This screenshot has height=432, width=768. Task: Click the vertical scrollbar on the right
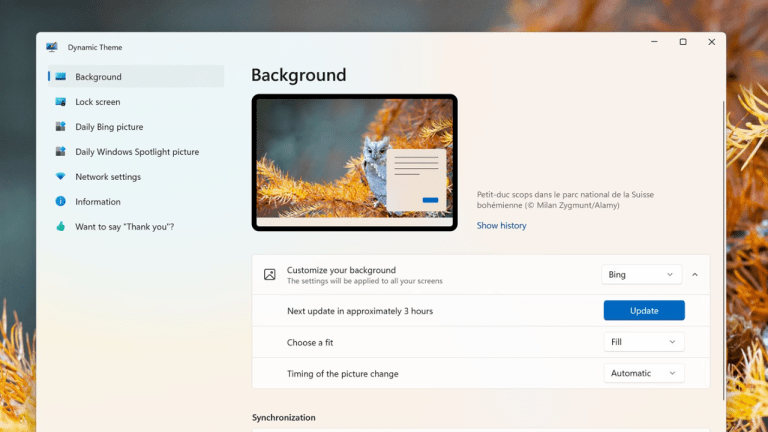pos(723,250)
